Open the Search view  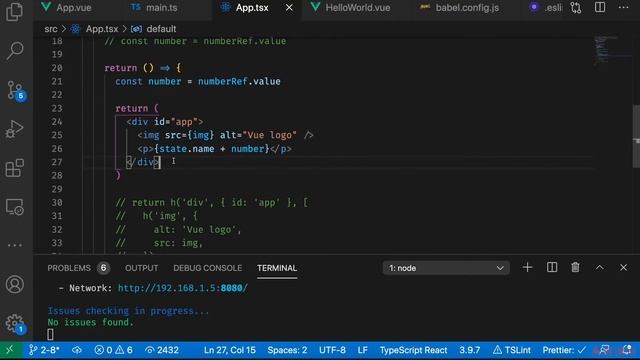[15, 51]
